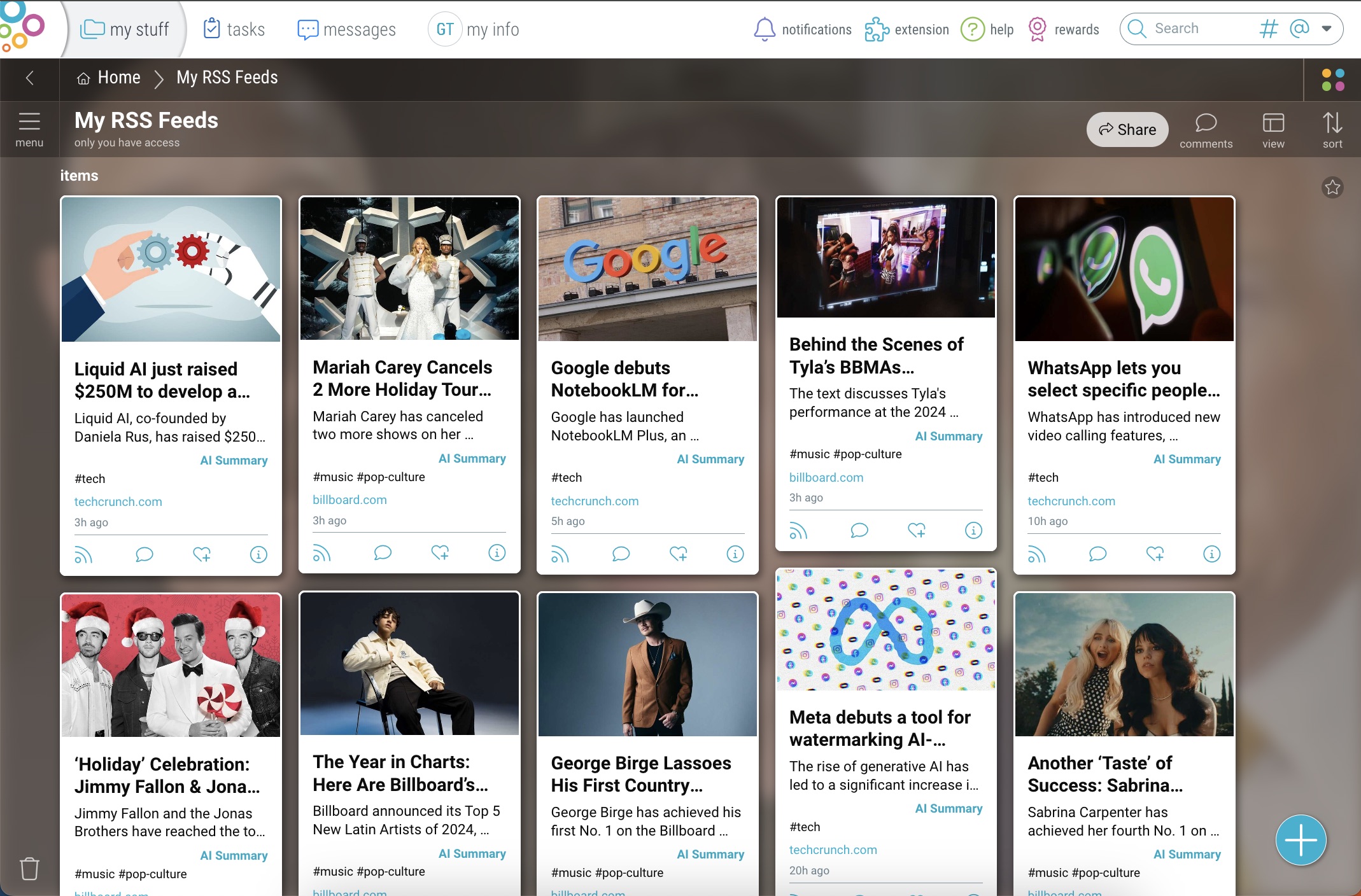
Task: Open the messages tab
Action: (x=346, y=29)
